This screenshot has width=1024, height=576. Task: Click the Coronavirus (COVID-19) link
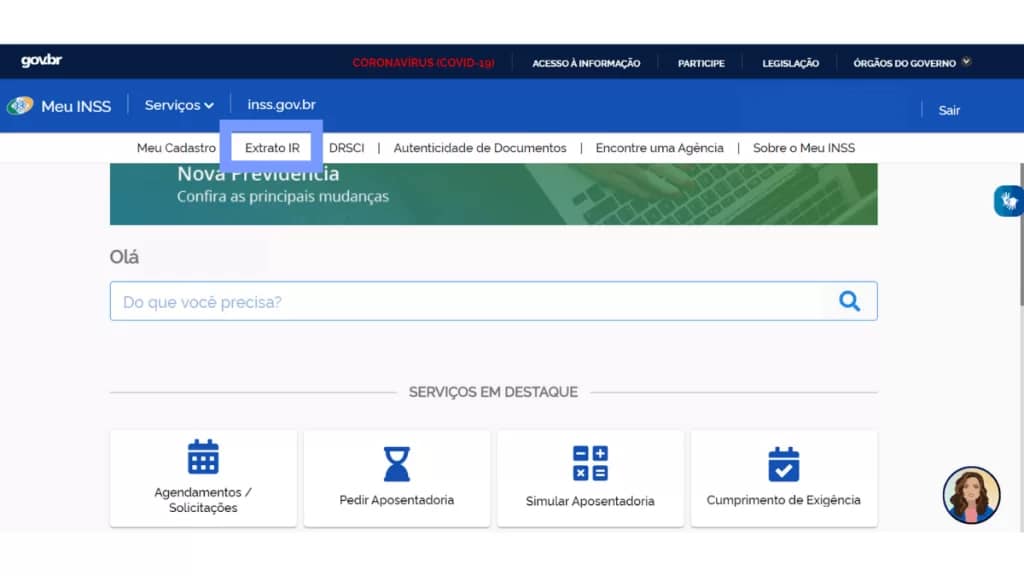pyautogui.click(x=423, y=63)
